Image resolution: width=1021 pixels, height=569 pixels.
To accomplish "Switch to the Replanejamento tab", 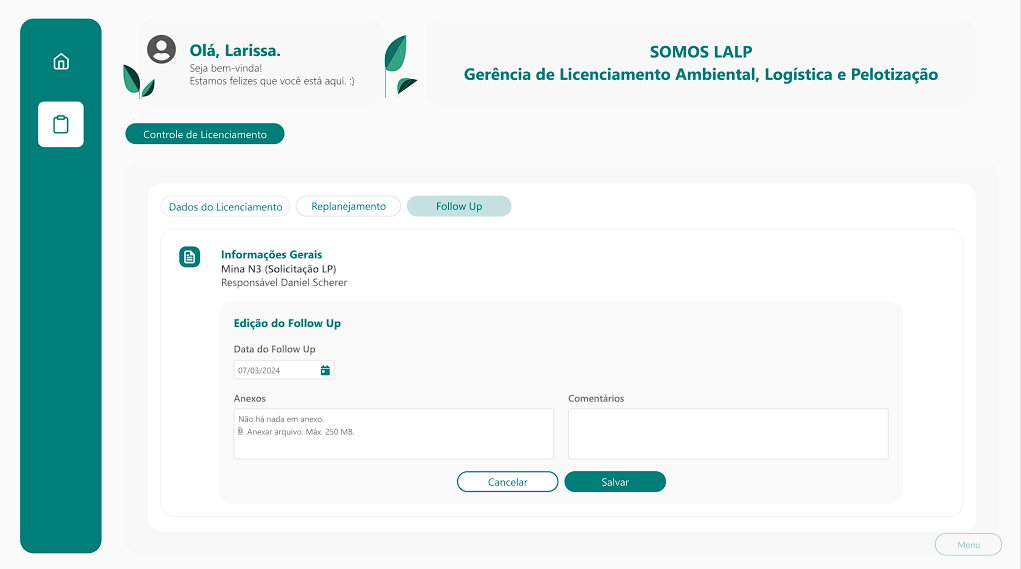I will 348,206.
